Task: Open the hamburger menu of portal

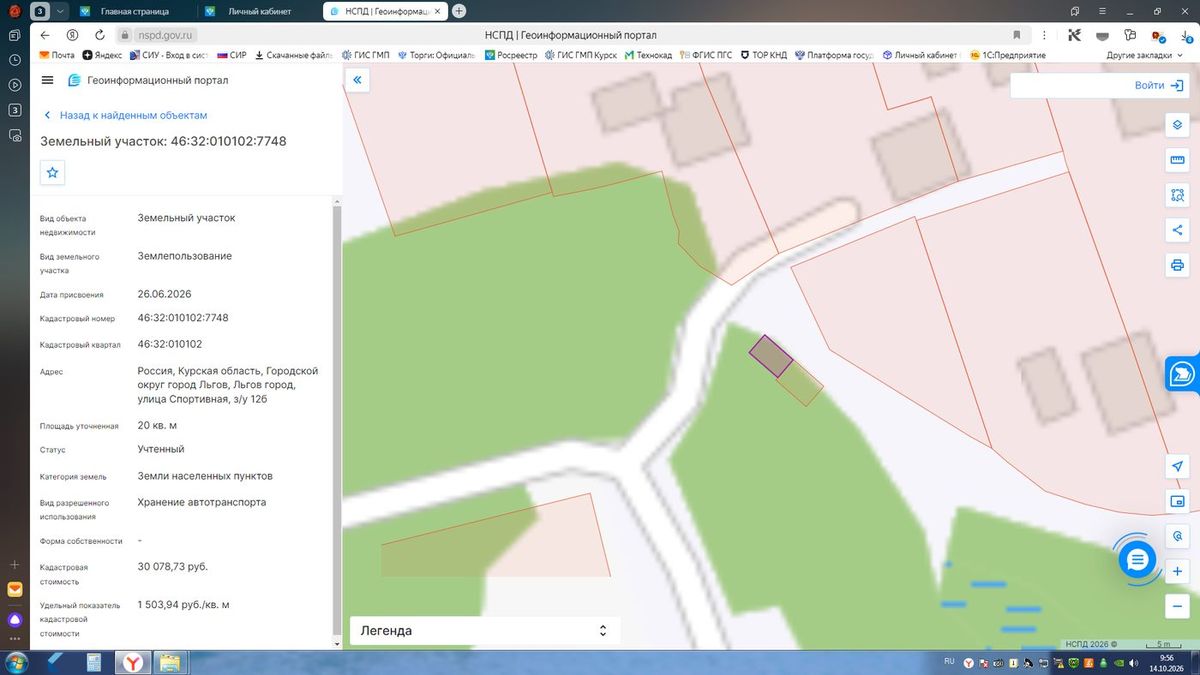Action: point(48,80)
